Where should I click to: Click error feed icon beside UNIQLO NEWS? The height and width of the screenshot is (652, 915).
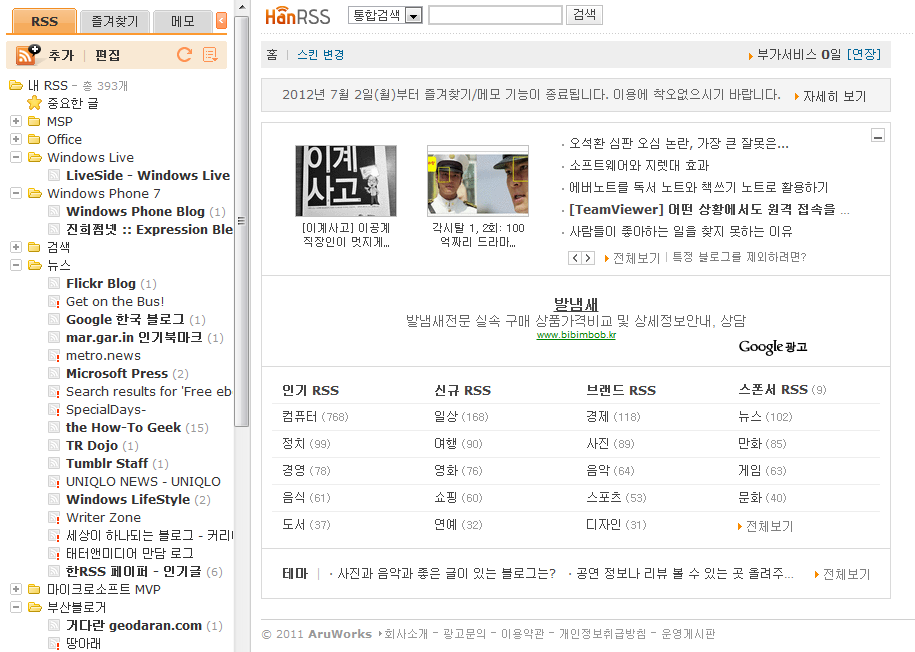54,482
